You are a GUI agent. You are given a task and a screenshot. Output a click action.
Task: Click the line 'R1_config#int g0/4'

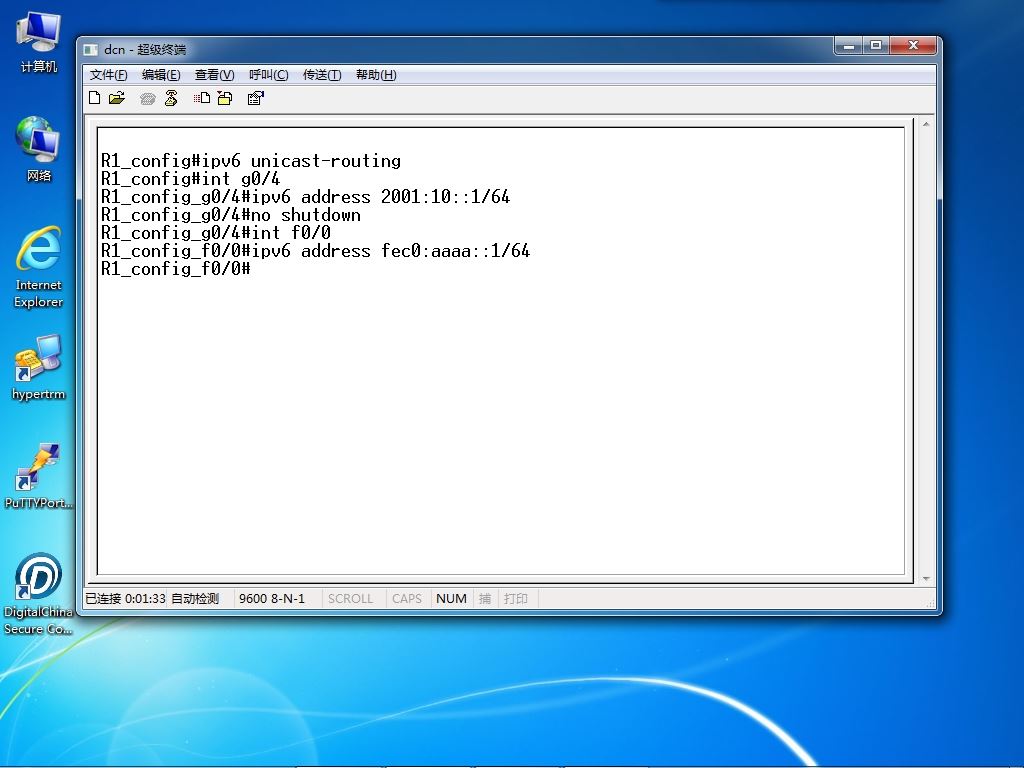pos(190,178)
